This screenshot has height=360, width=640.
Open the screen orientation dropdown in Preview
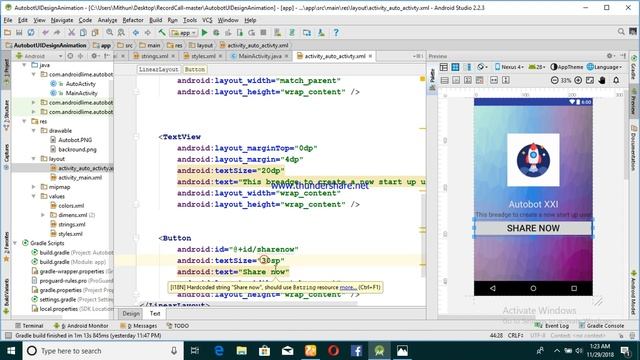pos(482,67)
